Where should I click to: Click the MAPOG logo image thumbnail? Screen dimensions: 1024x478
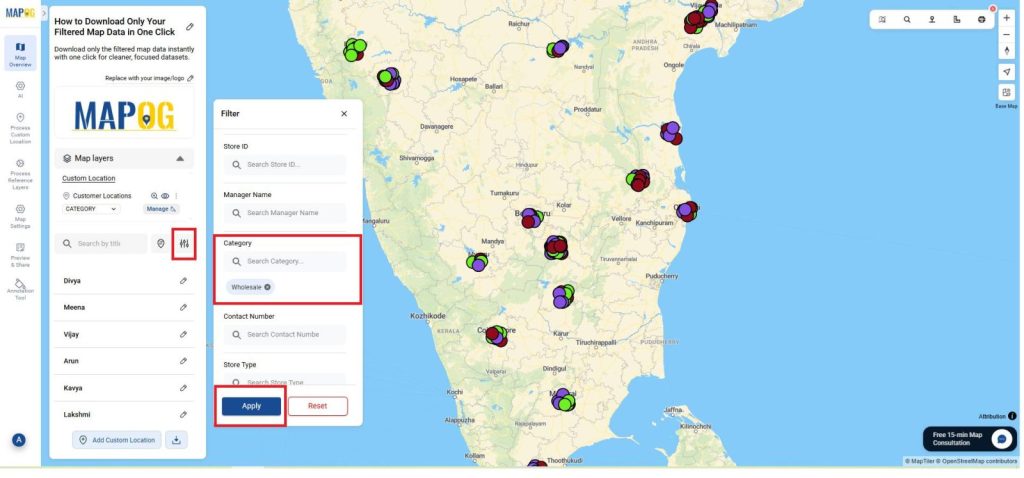click(124, 114)
